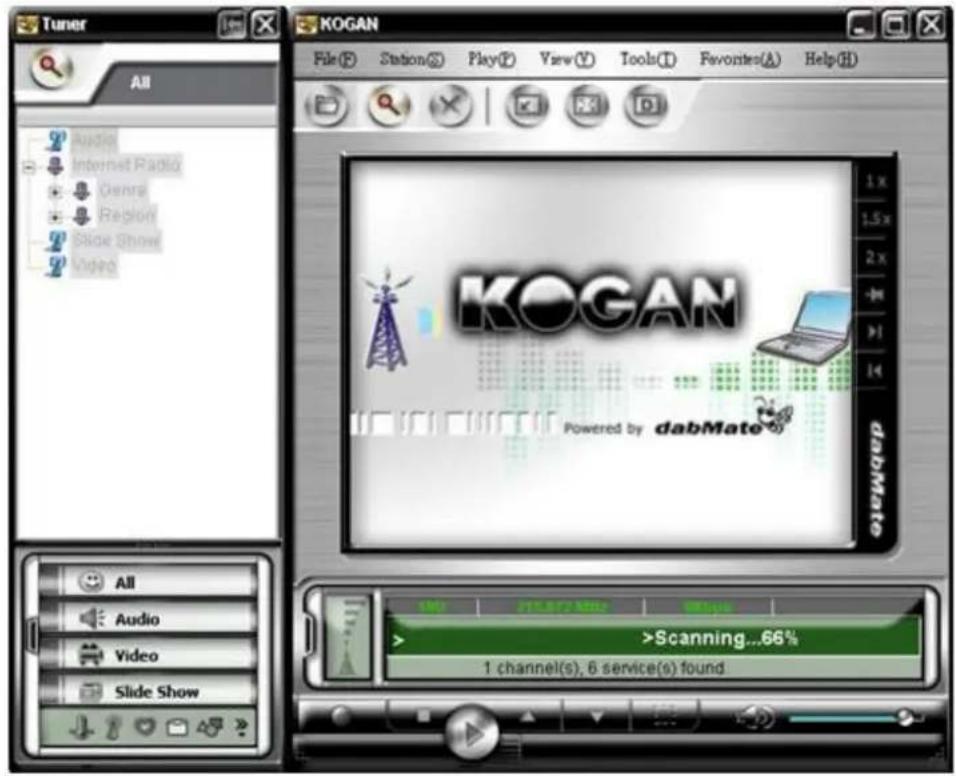The image size is (956, 776).
Task: Open the Help menu
Action: coord(830,59)
